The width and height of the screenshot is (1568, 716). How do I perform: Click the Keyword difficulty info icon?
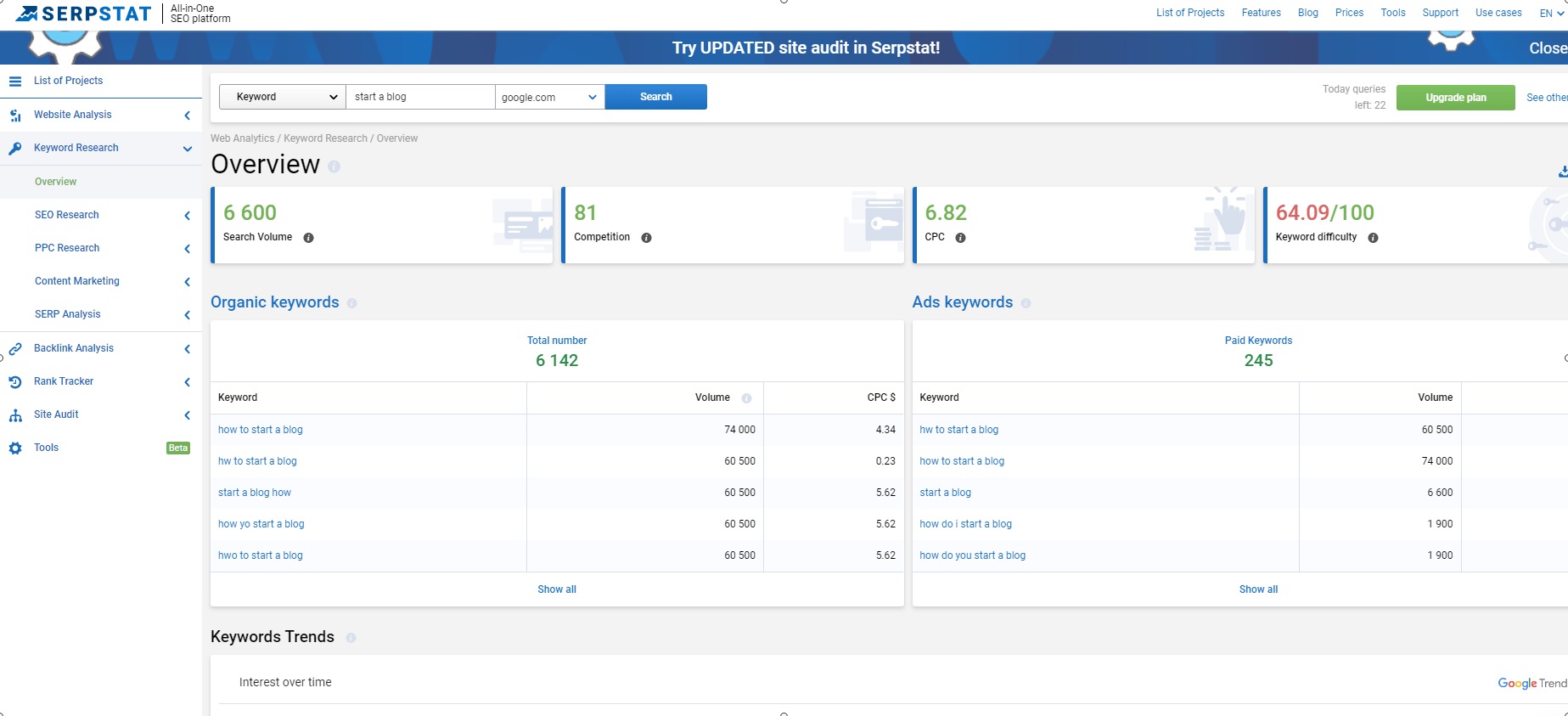[x=1373, y=238]
